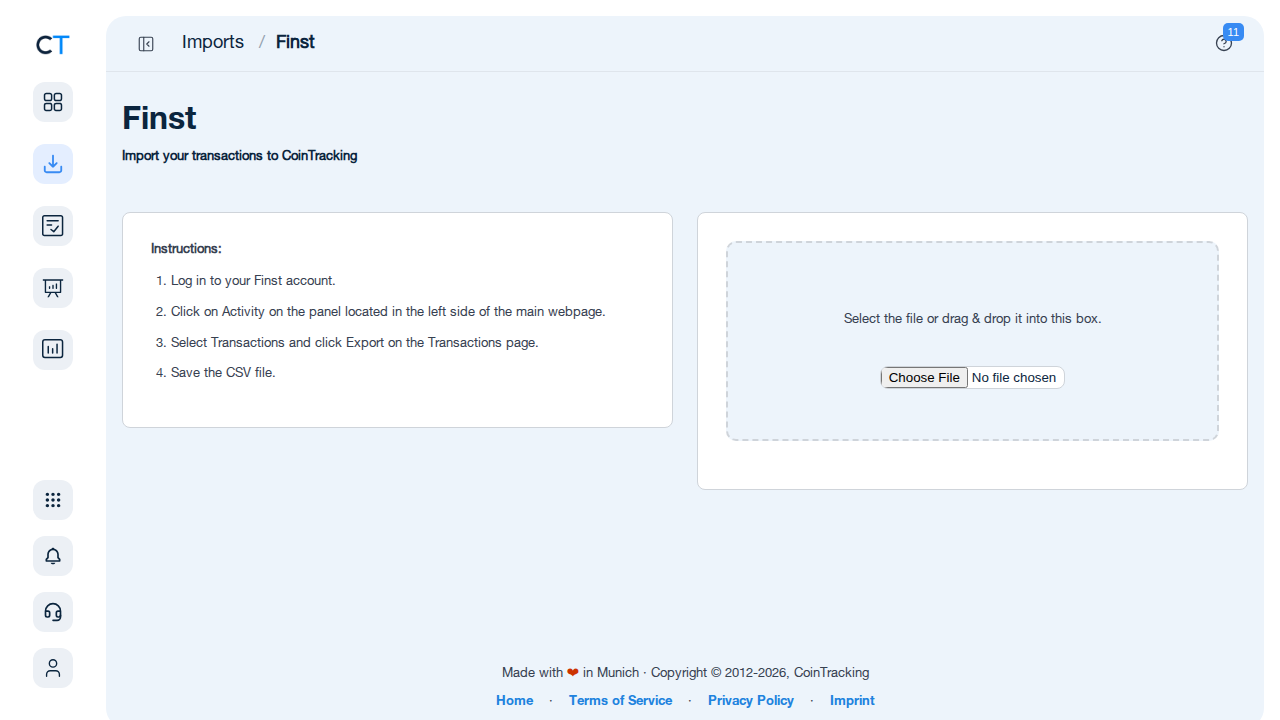Click the 'Made with ❤ in Munich' copyright text
The image size is (1280, 720).
click(686, 672)
